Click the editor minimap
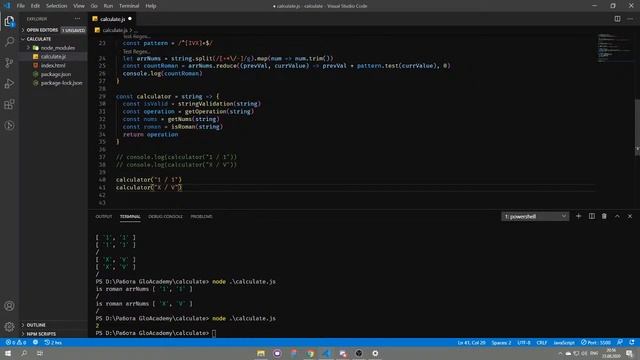640x360 pixels. 614,48
